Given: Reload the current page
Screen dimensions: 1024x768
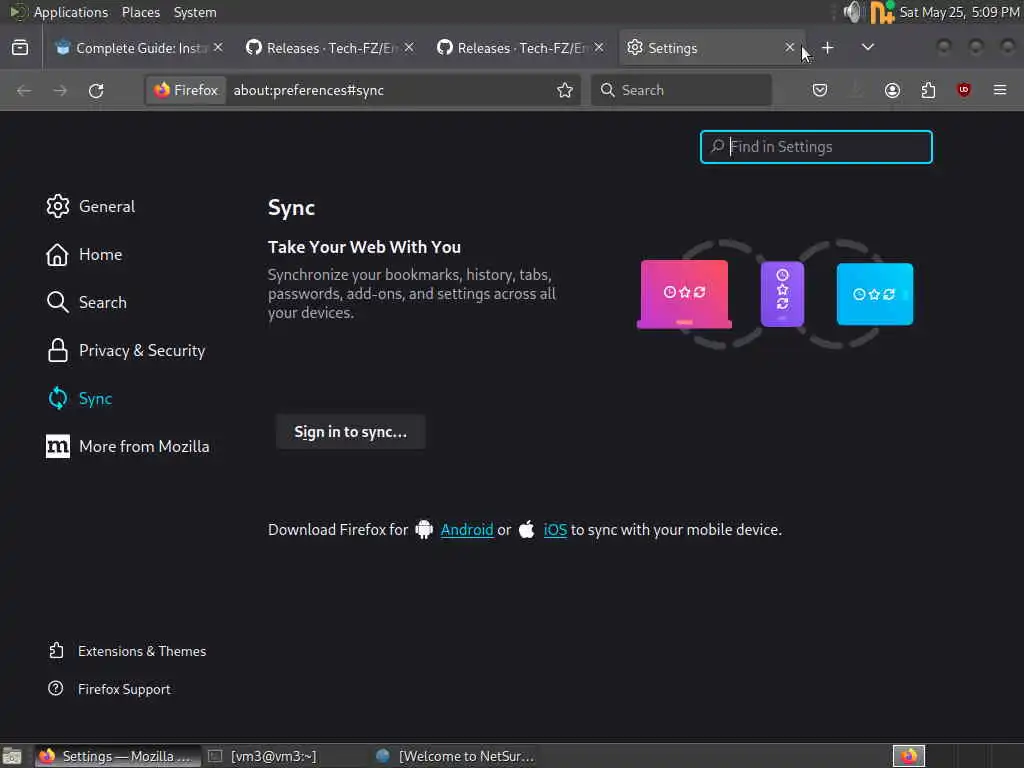Looking at the screenshot, I should (96, 90).
